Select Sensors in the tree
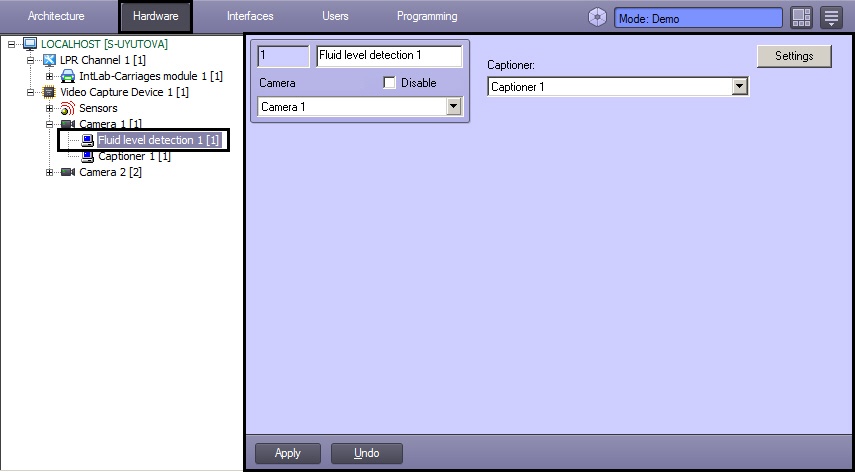855x472 pixels. pyautogui.click(x=98, y=108)
